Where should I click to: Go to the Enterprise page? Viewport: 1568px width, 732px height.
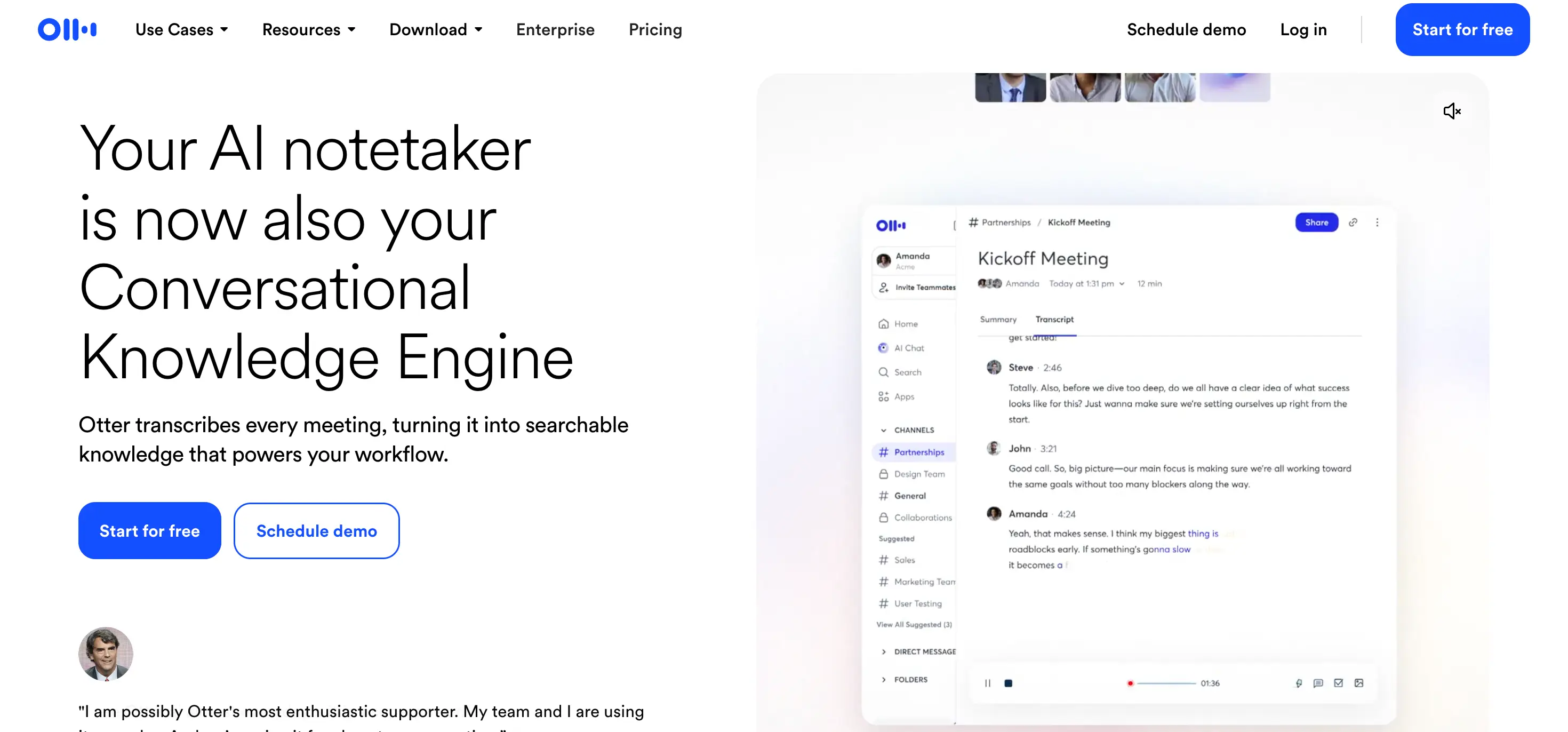click(x=555, y=29)
